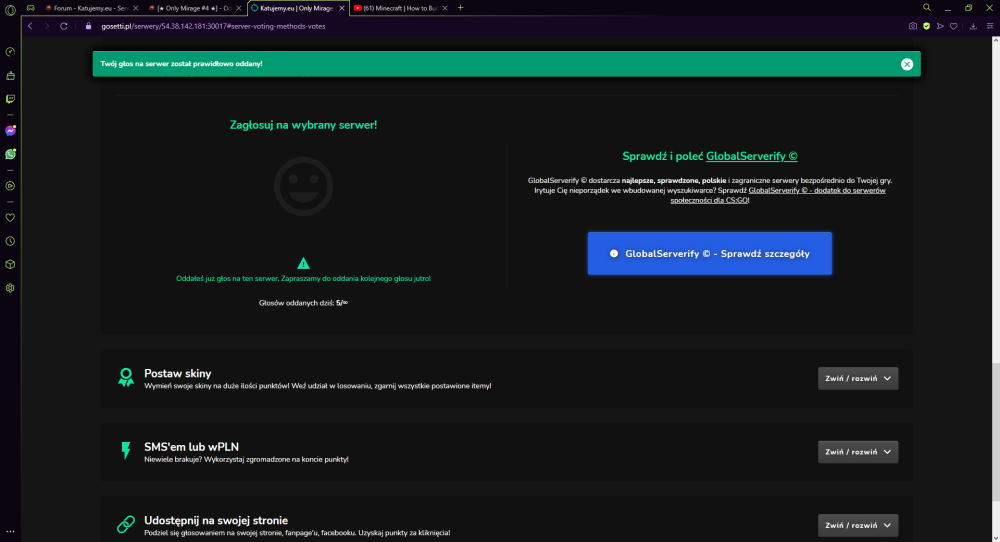Click GlobalServerify Sprawdź szczegóły button

click(x=709, y=254)
